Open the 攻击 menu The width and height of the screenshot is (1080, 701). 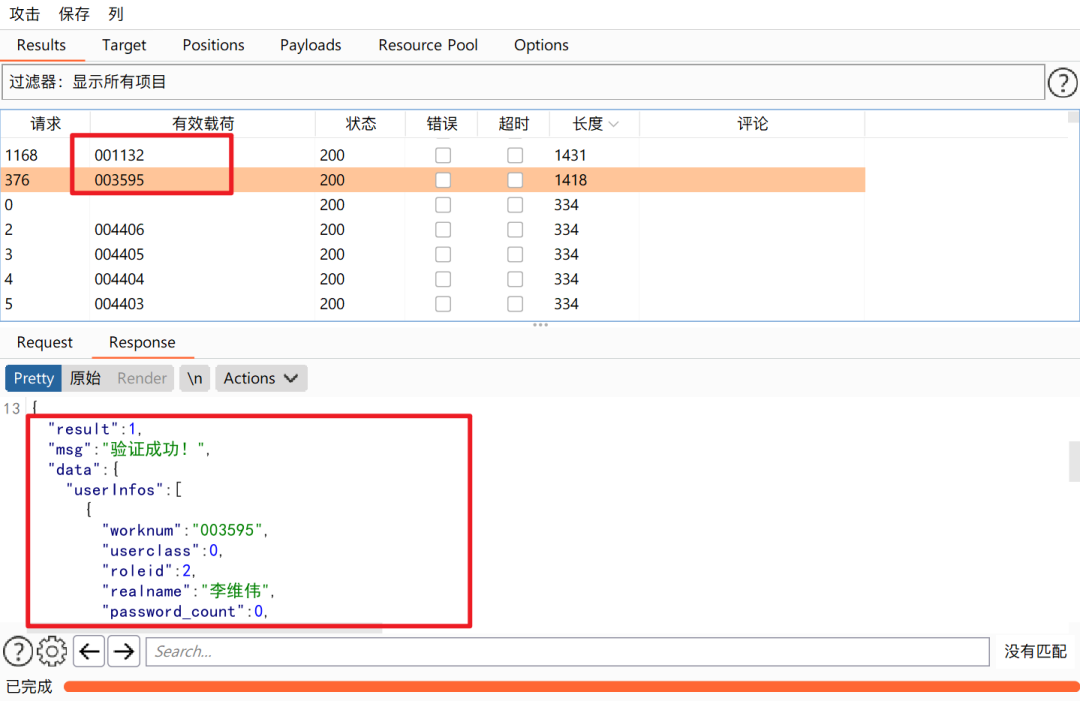click(25, 14)
